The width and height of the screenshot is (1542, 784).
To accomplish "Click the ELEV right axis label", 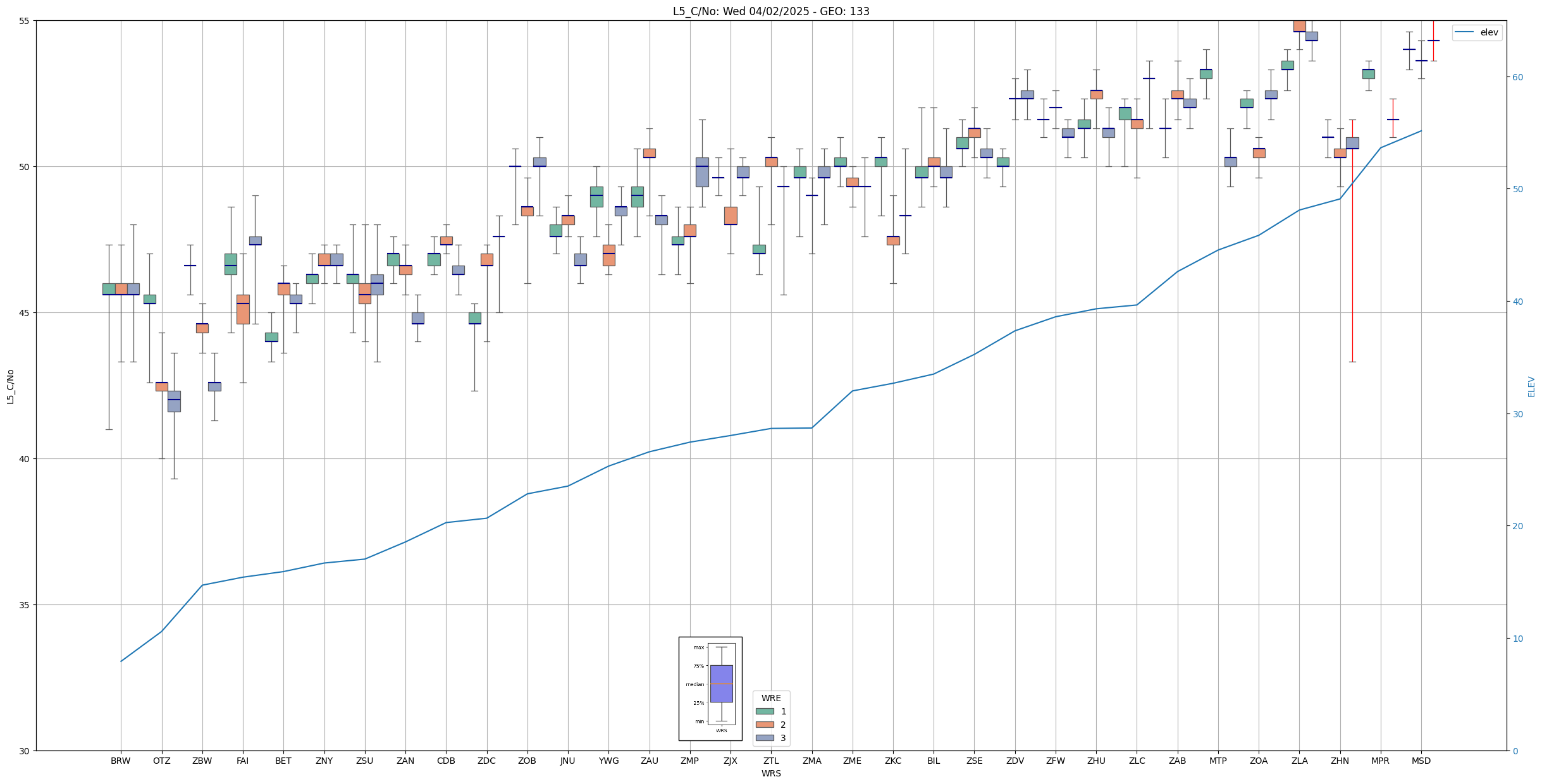I will coord(1531,386).
